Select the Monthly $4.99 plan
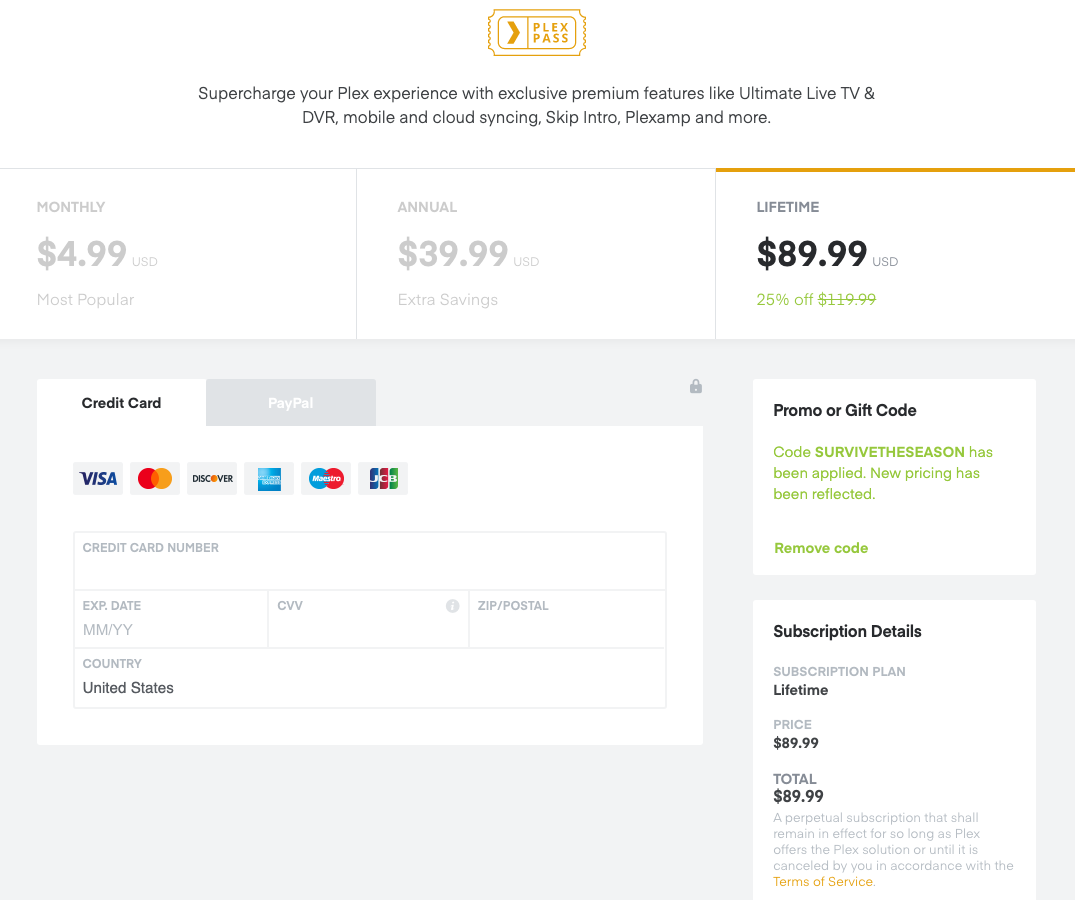The height and width of the screenshot is (900, 1075). click(x=178, y=254)
